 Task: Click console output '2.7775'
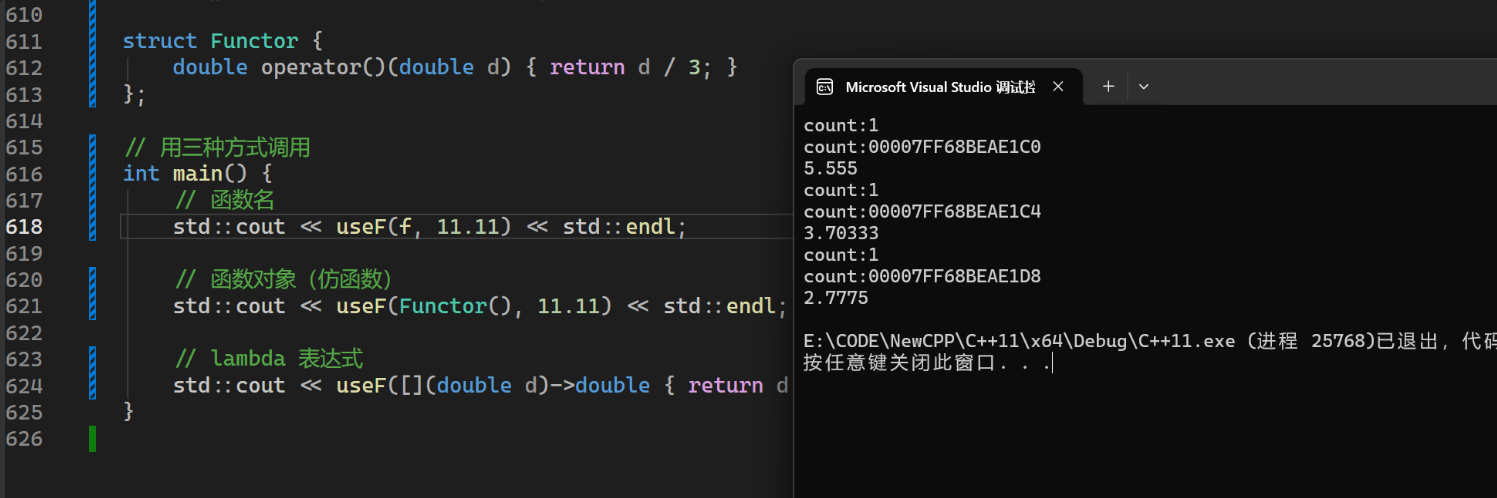836,298
